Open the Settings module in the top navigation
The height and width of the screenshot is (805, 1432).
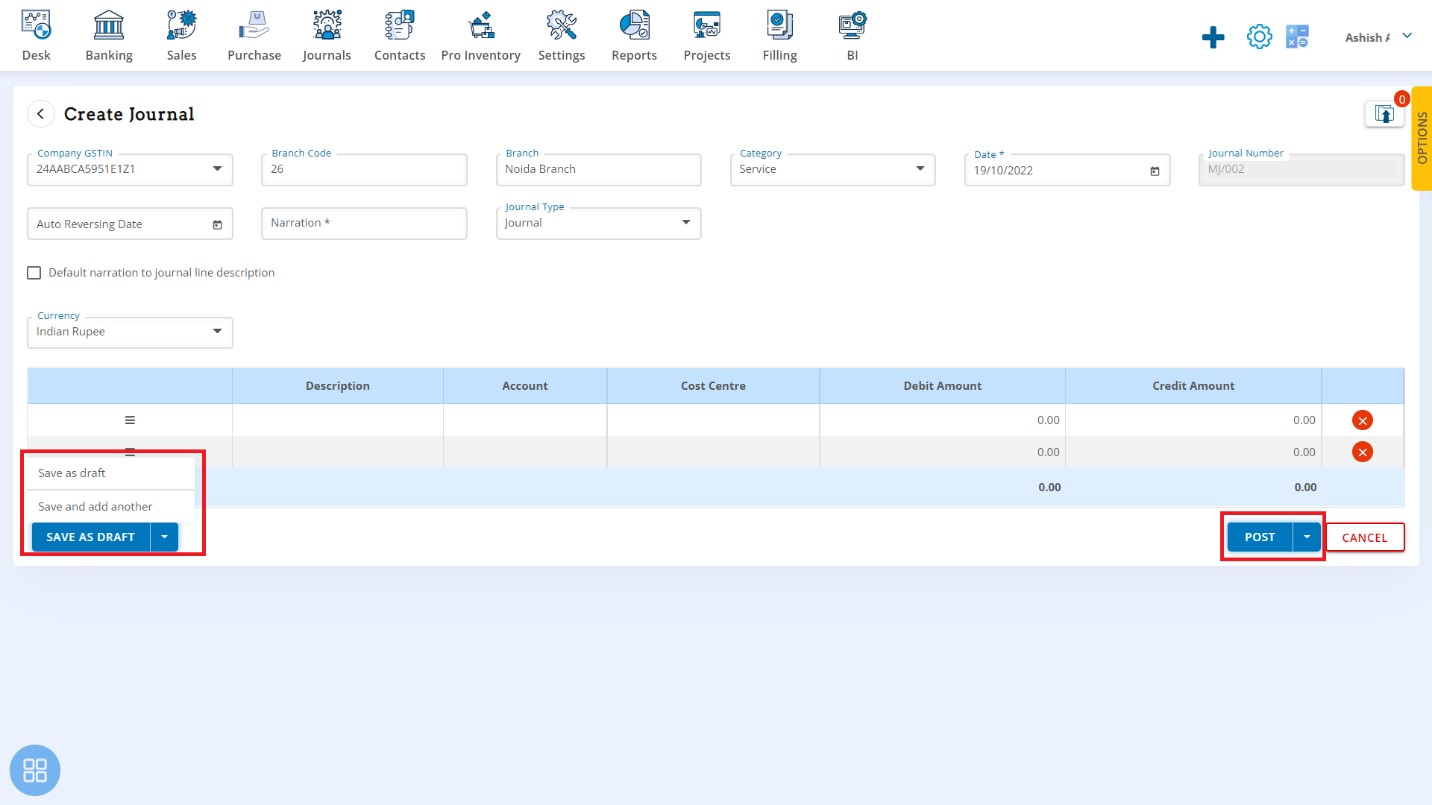coord(562,36)
